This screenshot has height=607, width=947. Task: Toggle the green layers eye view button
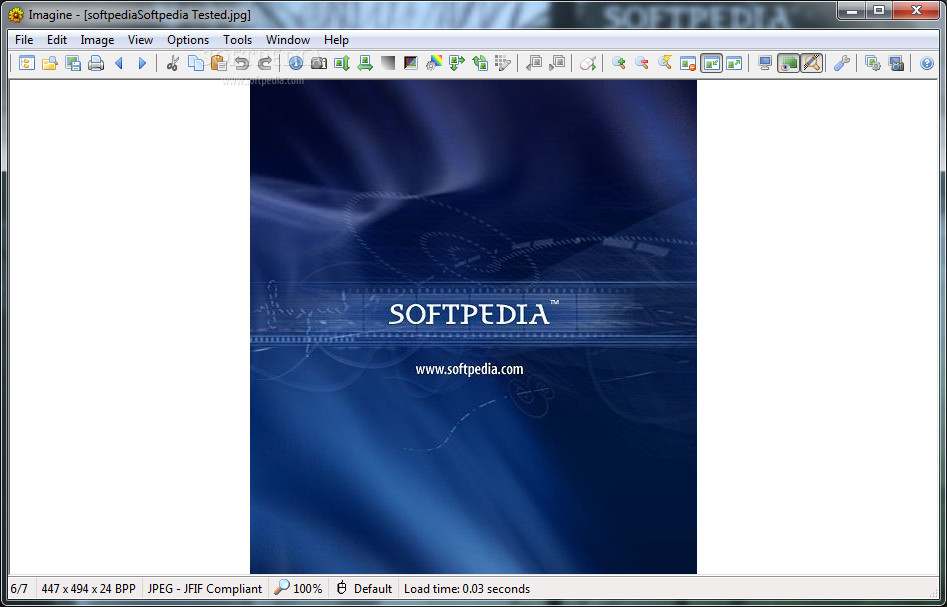point(789,63)
